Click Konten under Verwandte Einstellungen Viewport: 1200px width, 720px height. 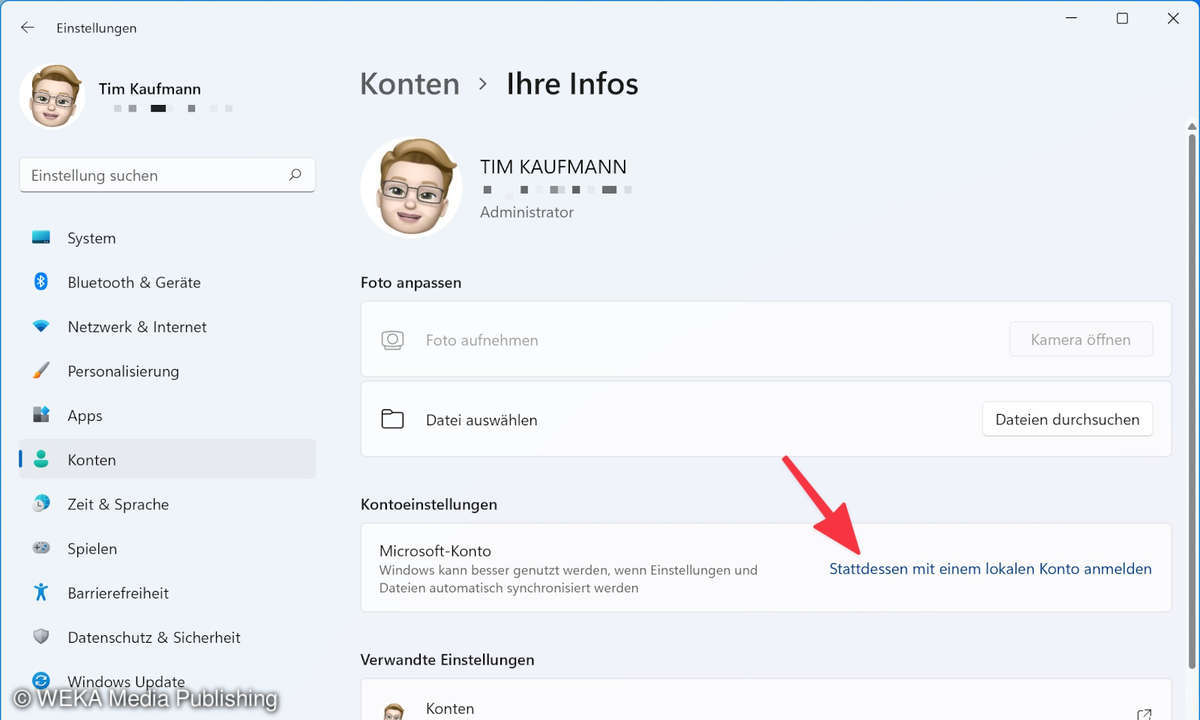click(x=450, y=708)
